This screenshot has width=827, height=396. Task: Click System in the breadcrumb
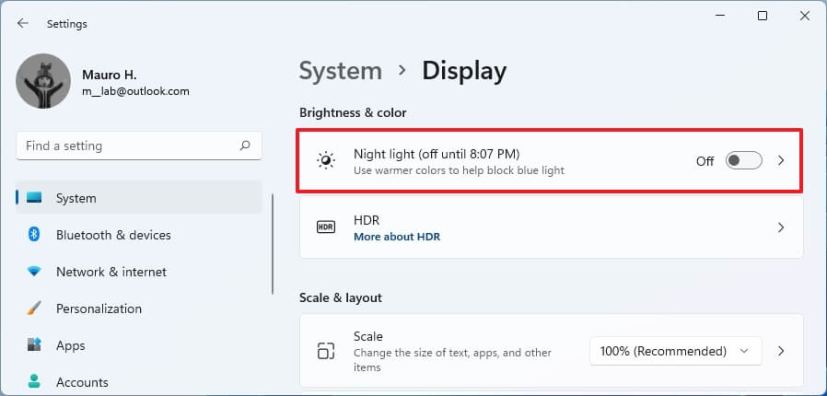coord(341,71)
